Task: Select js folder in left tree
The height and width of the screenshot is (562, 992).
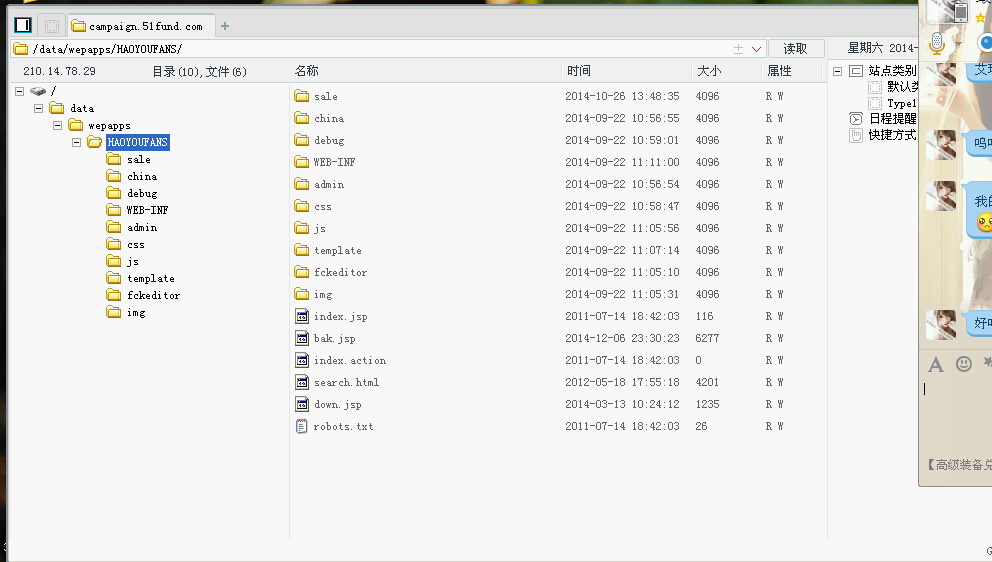Action: point(133,261)
